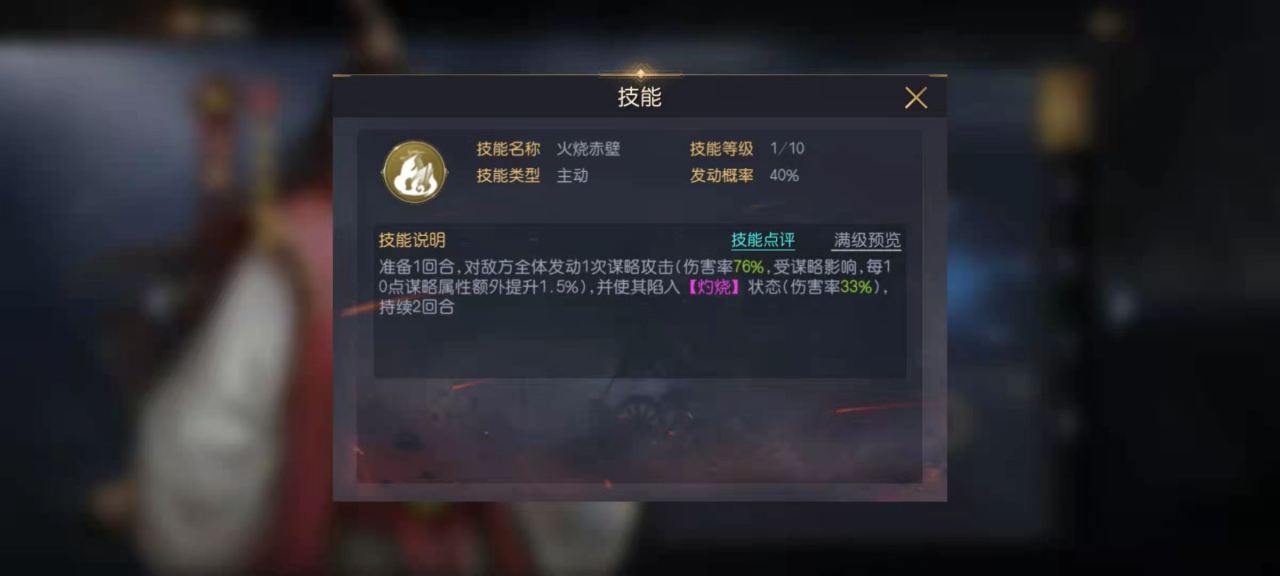
Task: Click the 主动 skill type value
Action: (572, 175)
